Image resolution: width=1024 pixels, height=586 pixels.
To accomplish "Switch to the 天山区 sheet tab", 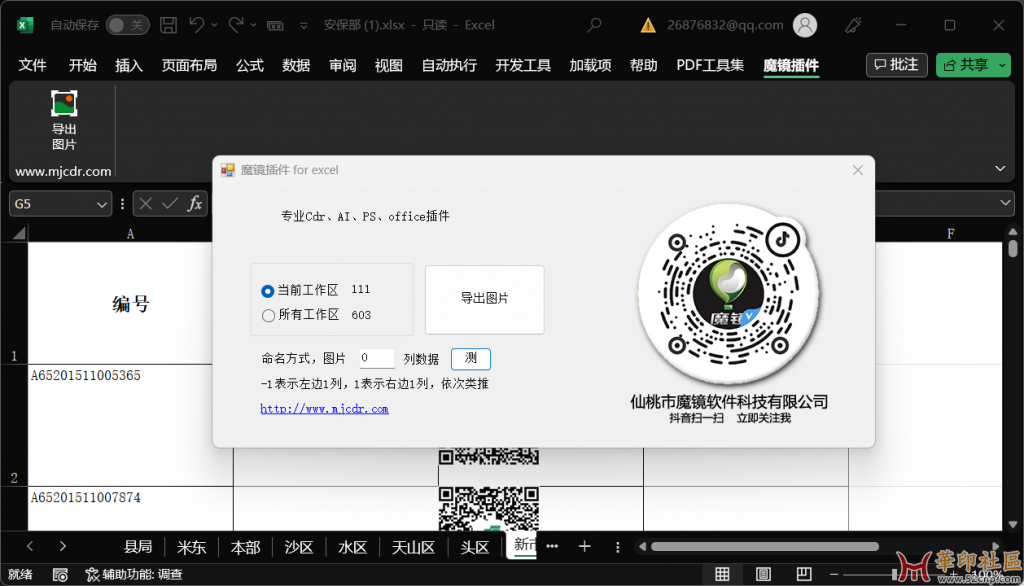I will (413, 547).
